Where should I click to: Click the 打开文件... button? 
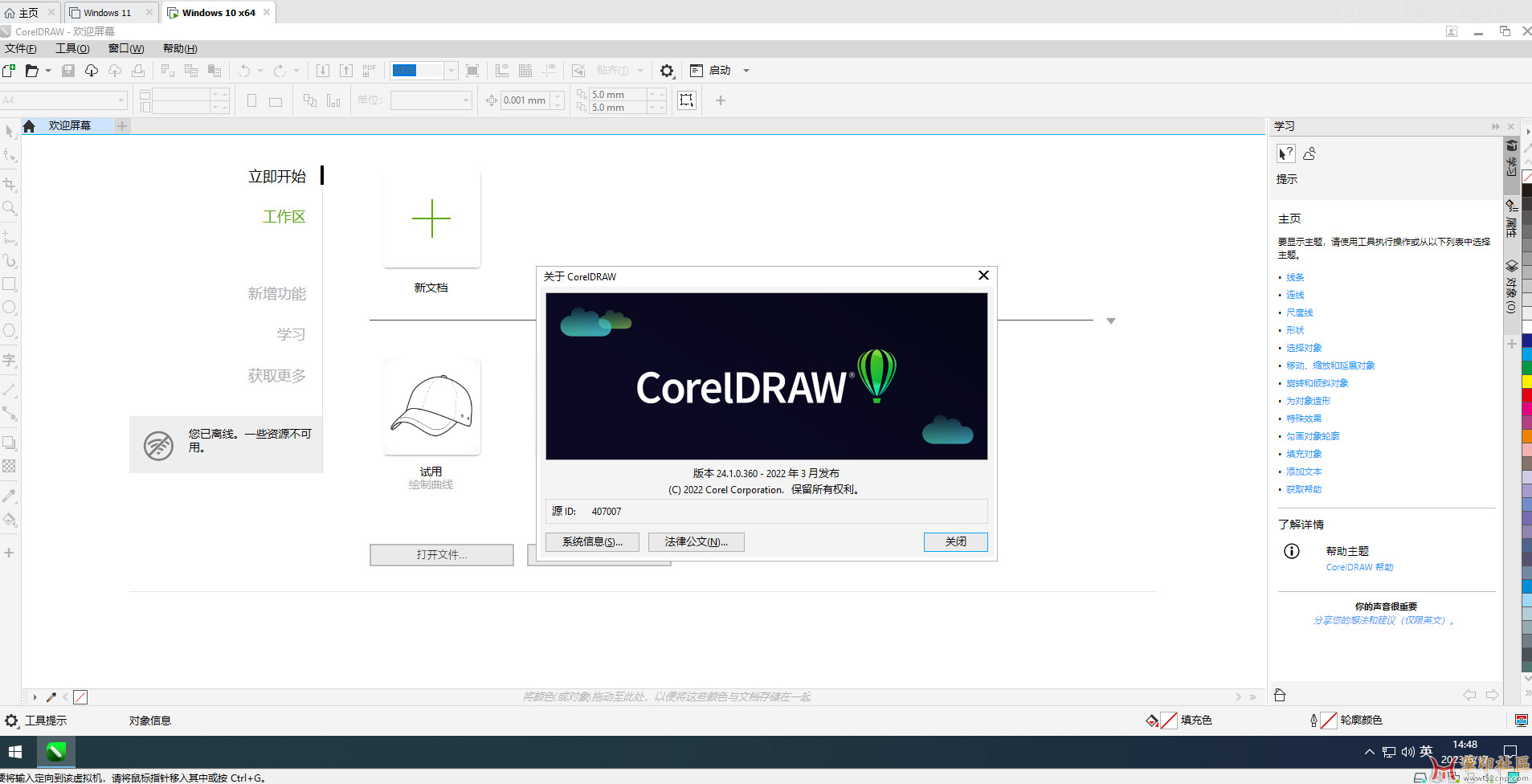click(442, 555)
